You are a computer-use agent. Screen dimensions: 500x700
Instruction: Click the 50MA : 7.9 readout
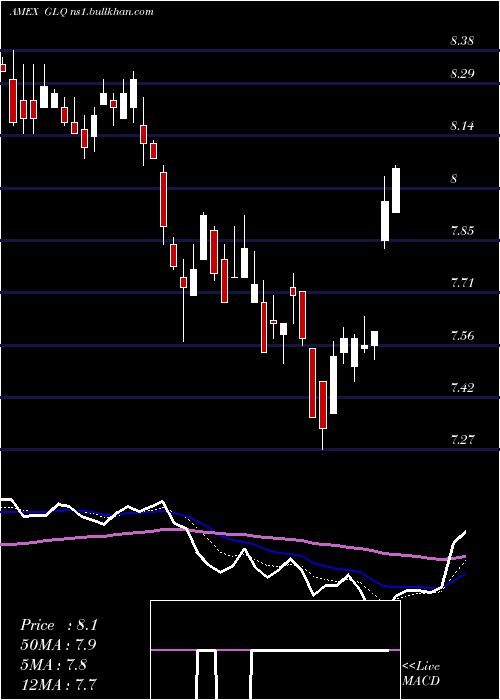(58, 645)
